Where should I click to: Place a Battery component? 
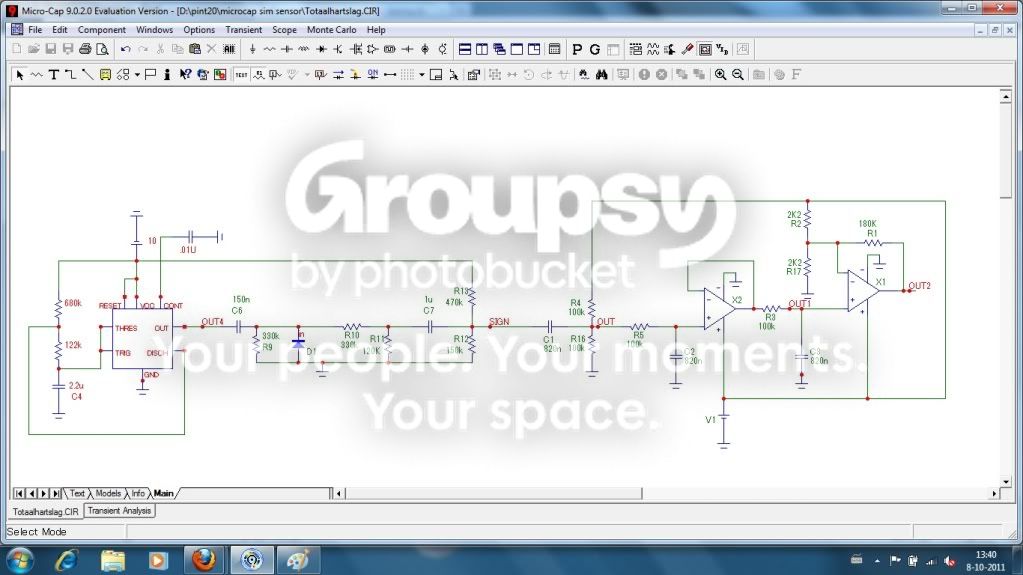(407, 49)
